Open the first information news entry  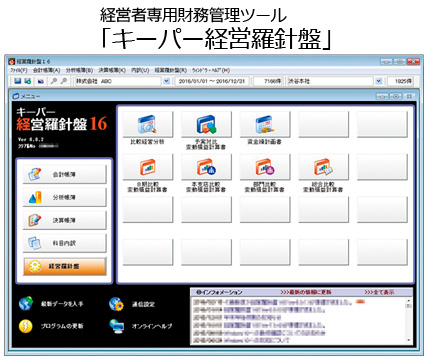[x=273, y=302]
